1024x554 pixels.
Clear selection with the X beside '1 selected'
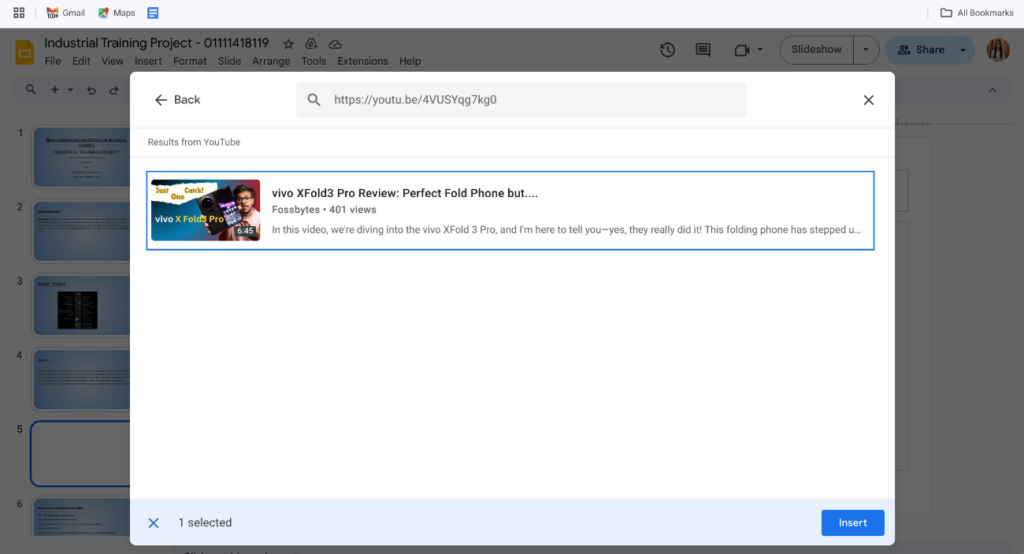click(154, 523)
